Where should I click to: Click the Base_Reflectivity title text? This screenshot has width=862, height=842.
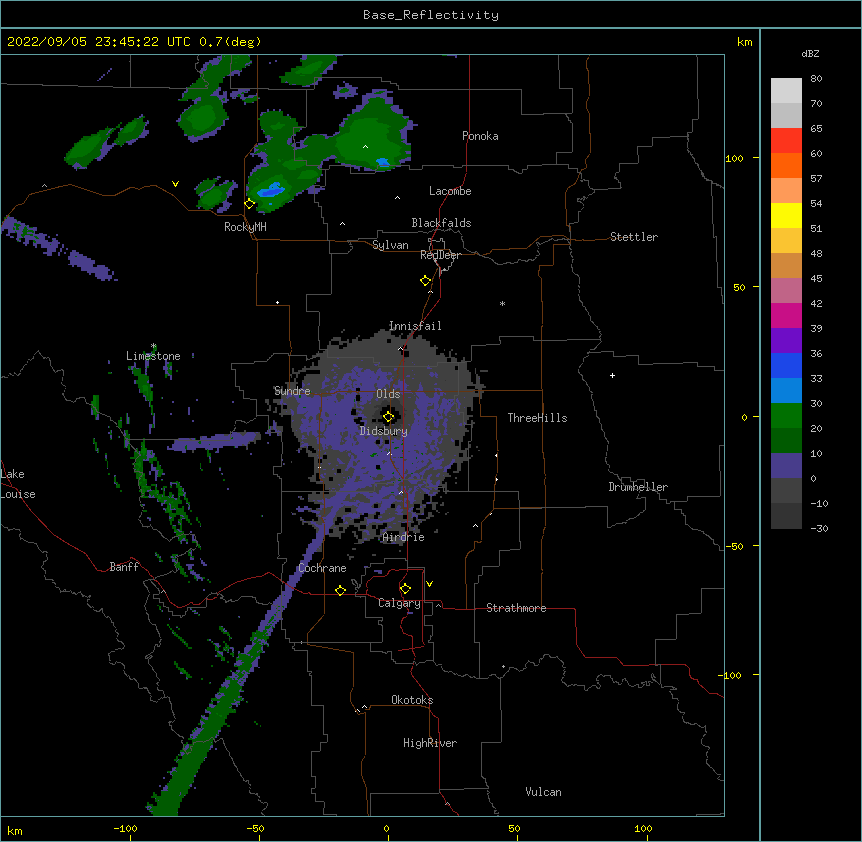(x=431, y=15)
